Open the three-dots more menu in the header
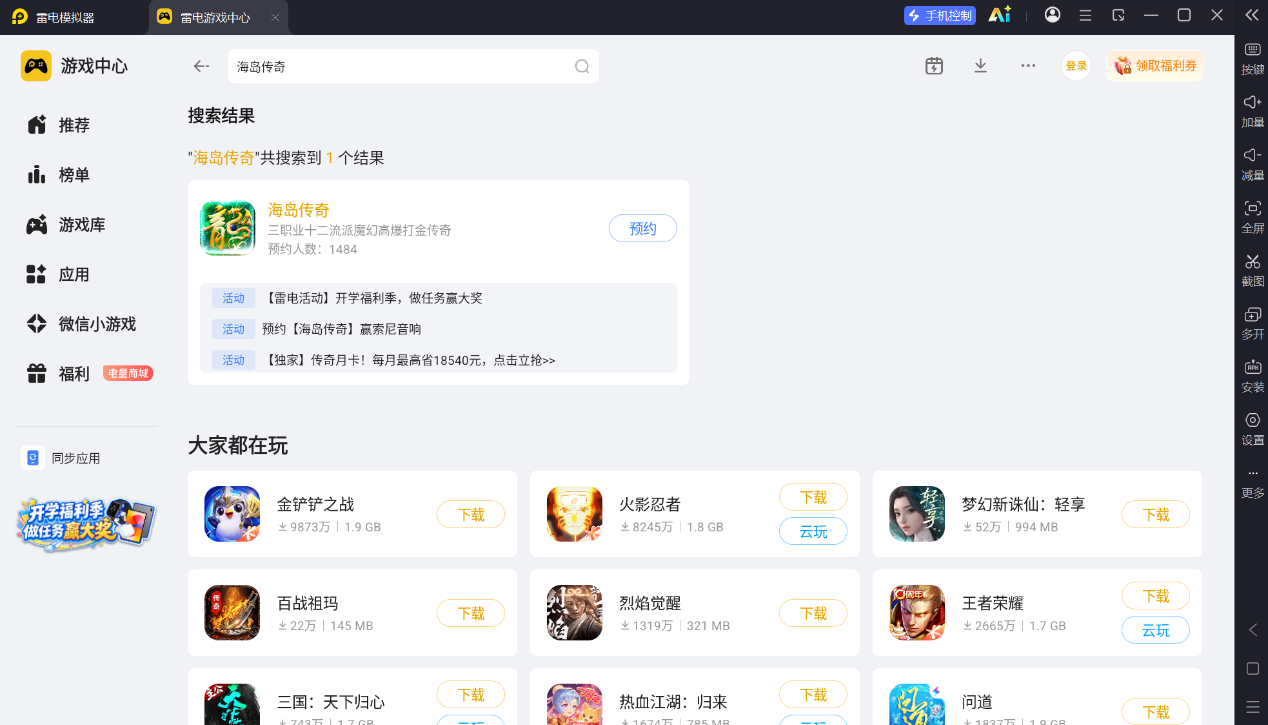 tap(1028, 66)
